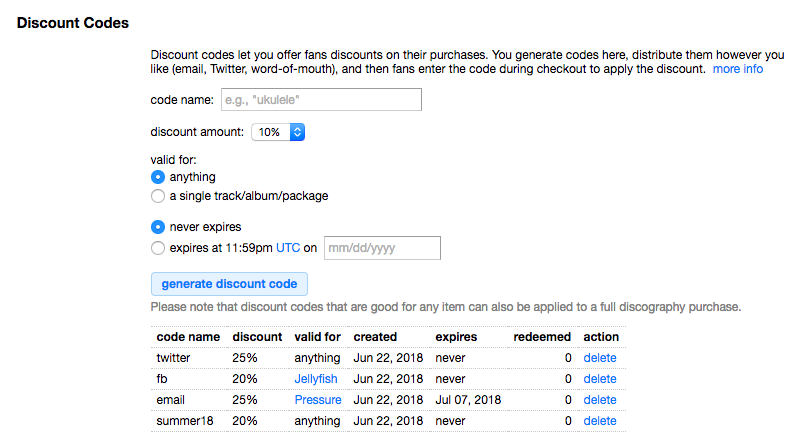
Task: Click the 'code name' column header
Action: (188, 337)
